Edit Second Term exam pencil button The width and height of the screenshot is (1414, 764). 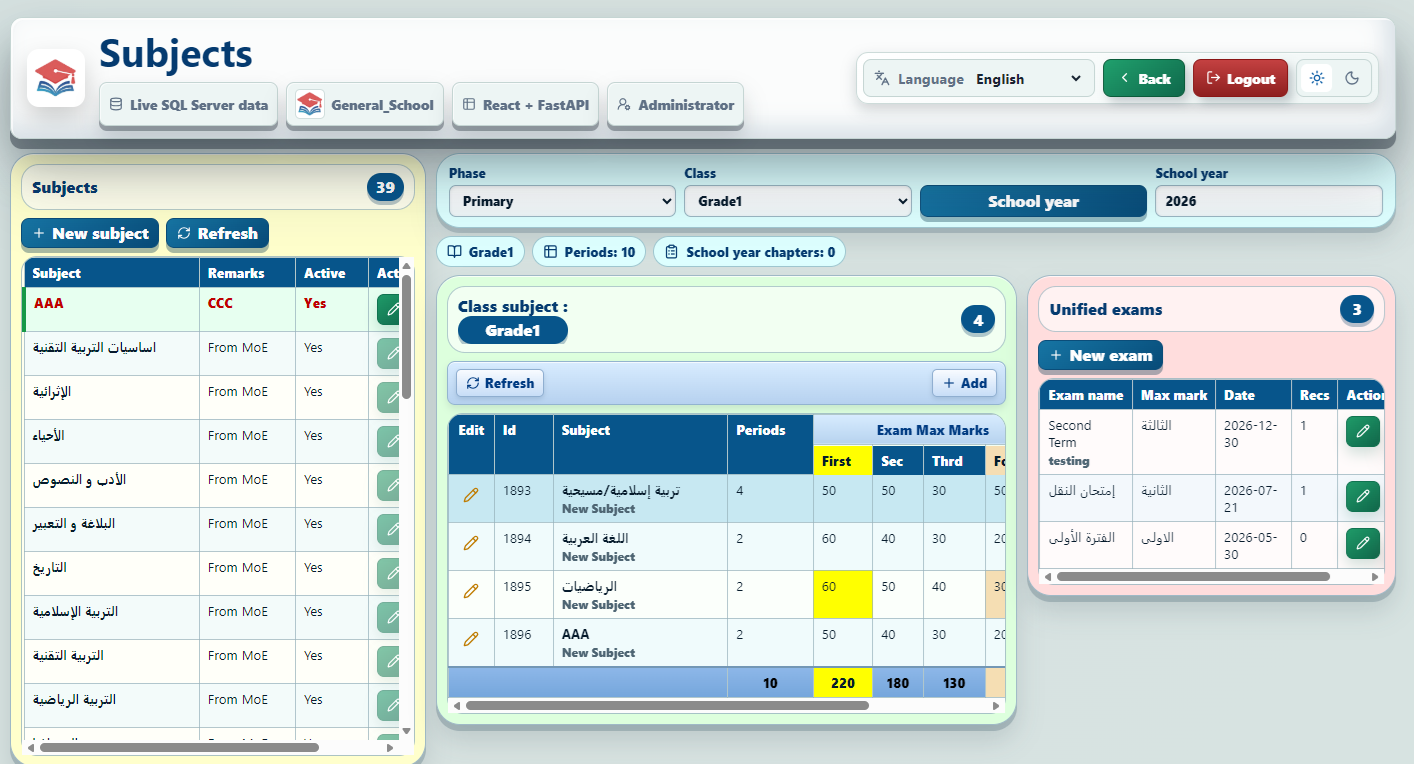(1363, 432)
